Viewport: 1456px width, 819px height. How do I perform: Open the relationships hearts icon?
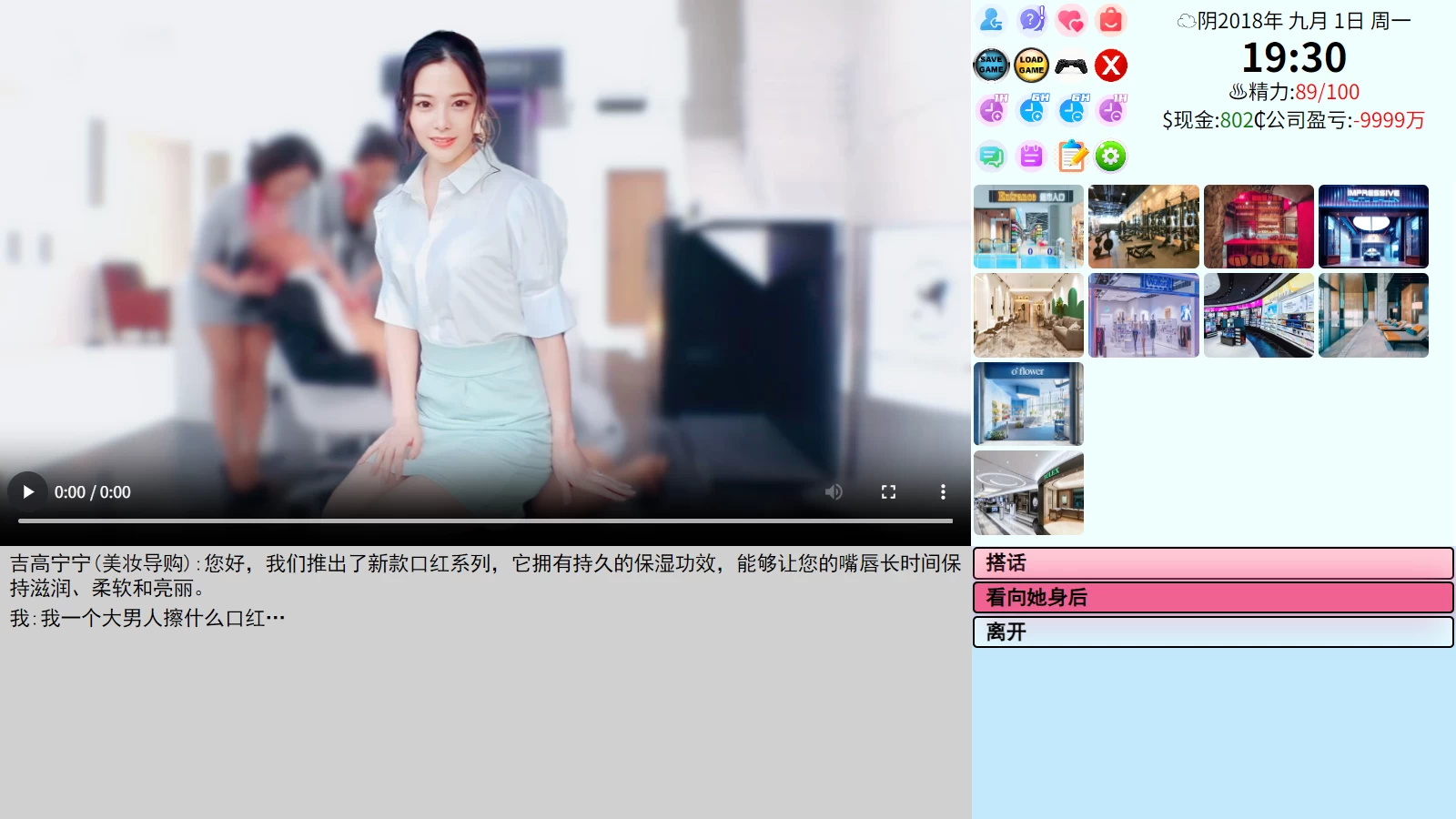[1072, 18]
